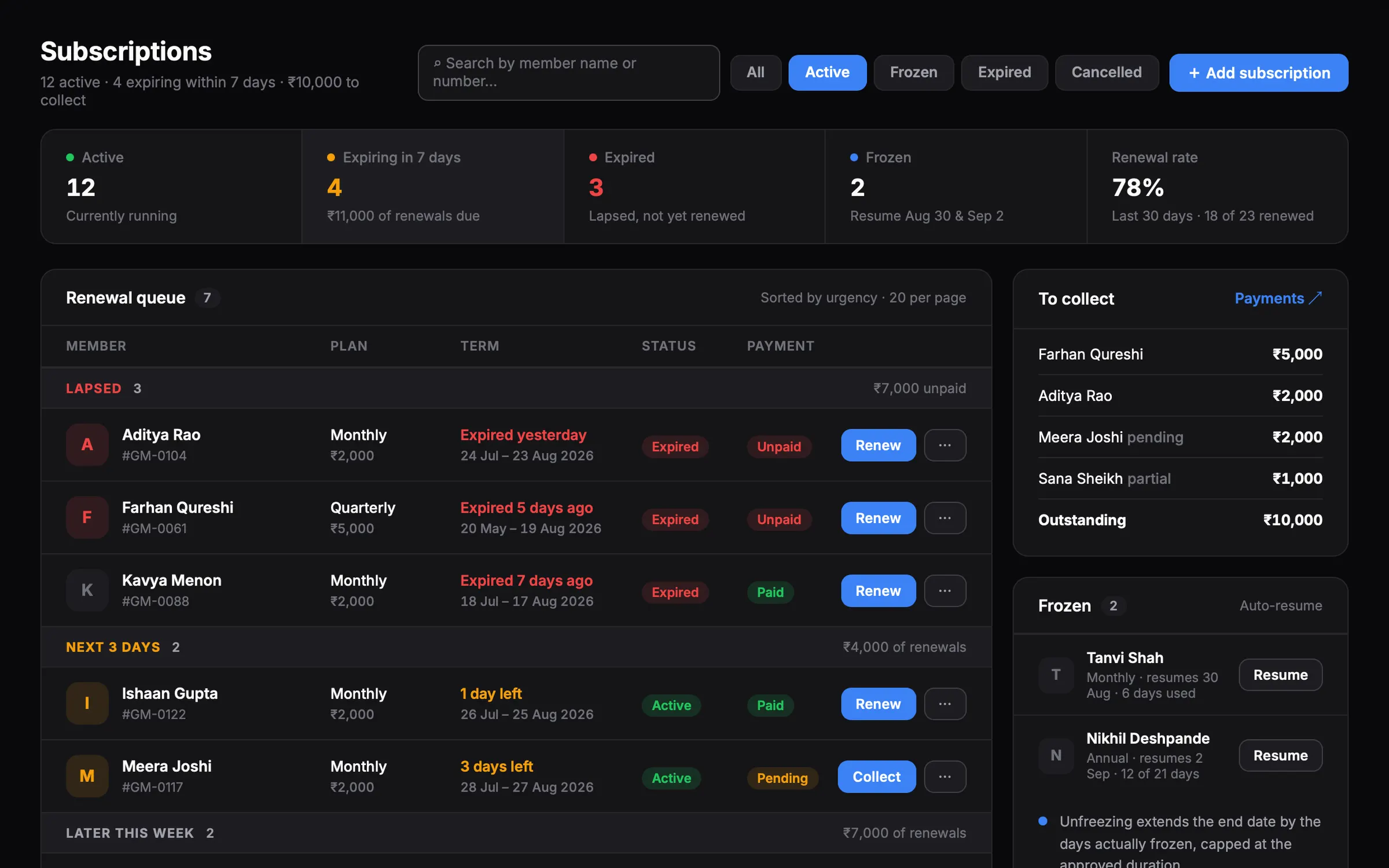Click 'Expired 5 days ago' term text

tap(527, 508)
